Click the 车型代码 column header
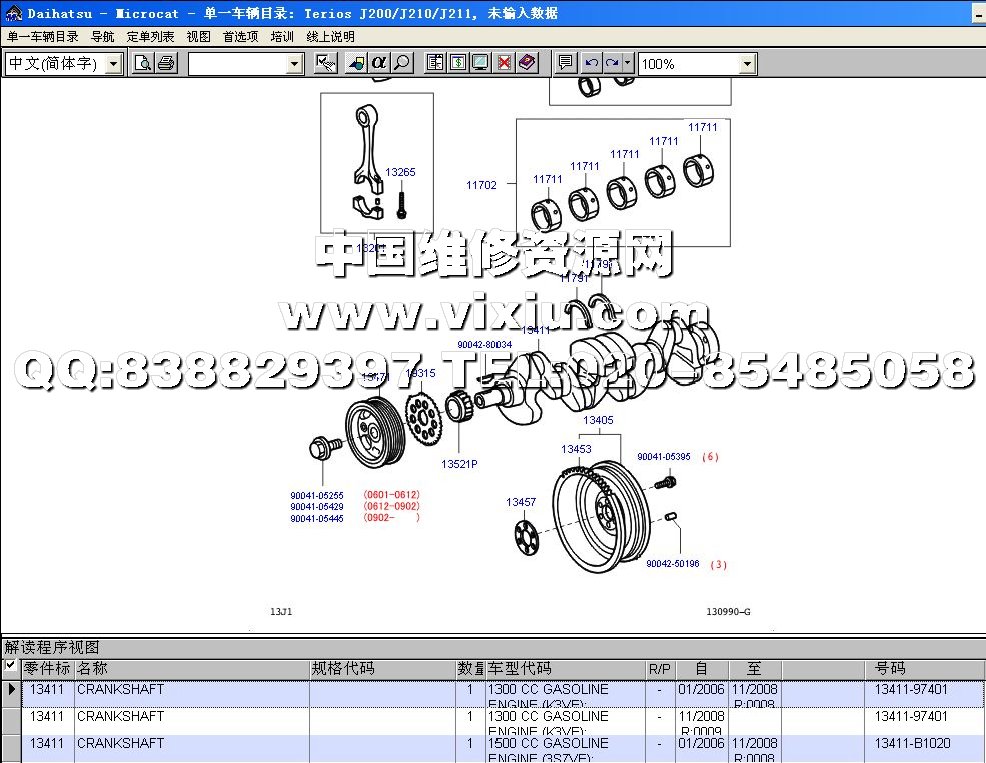 (x=519, y=668)
